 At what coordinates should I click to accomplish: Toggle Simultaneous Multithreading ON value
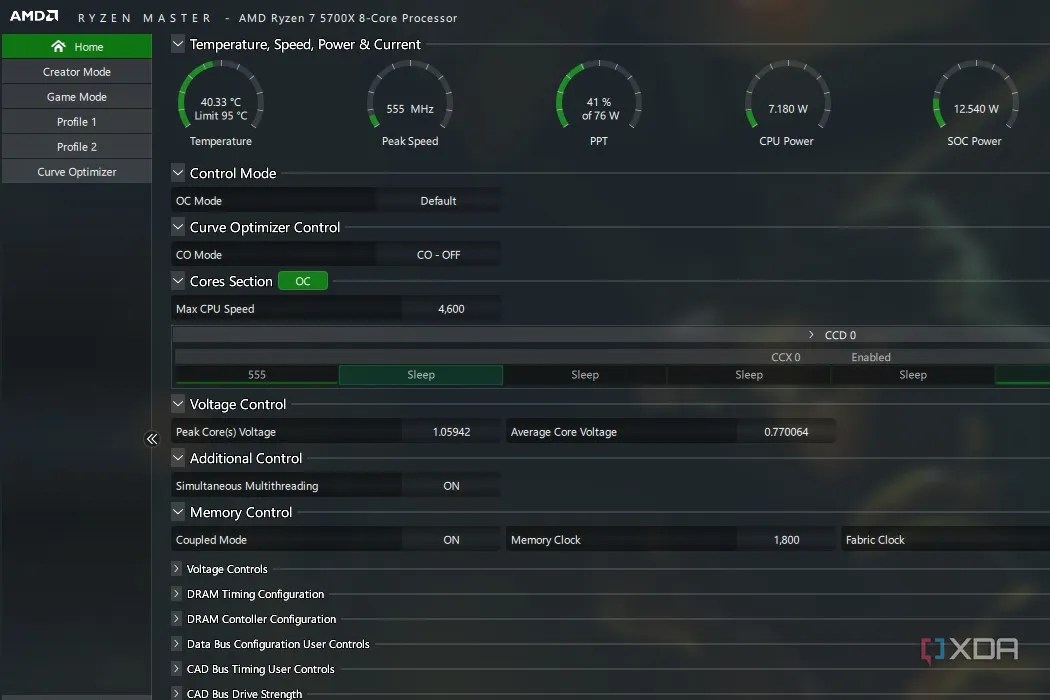pos(451,486)
